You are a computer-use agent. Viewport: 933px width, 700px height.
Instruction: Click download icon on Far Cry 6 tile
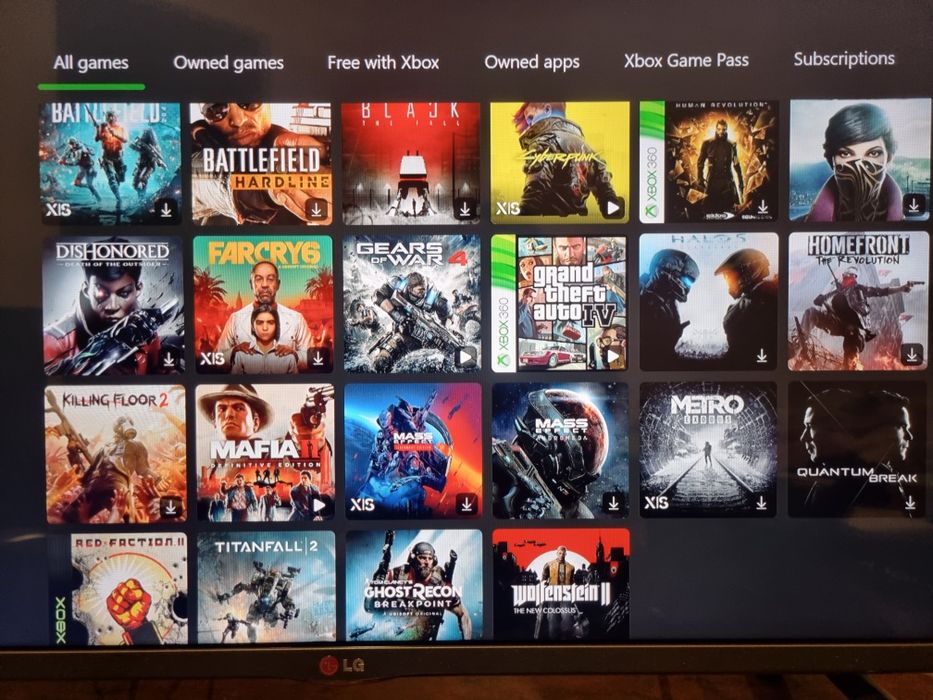pos(318,358)
